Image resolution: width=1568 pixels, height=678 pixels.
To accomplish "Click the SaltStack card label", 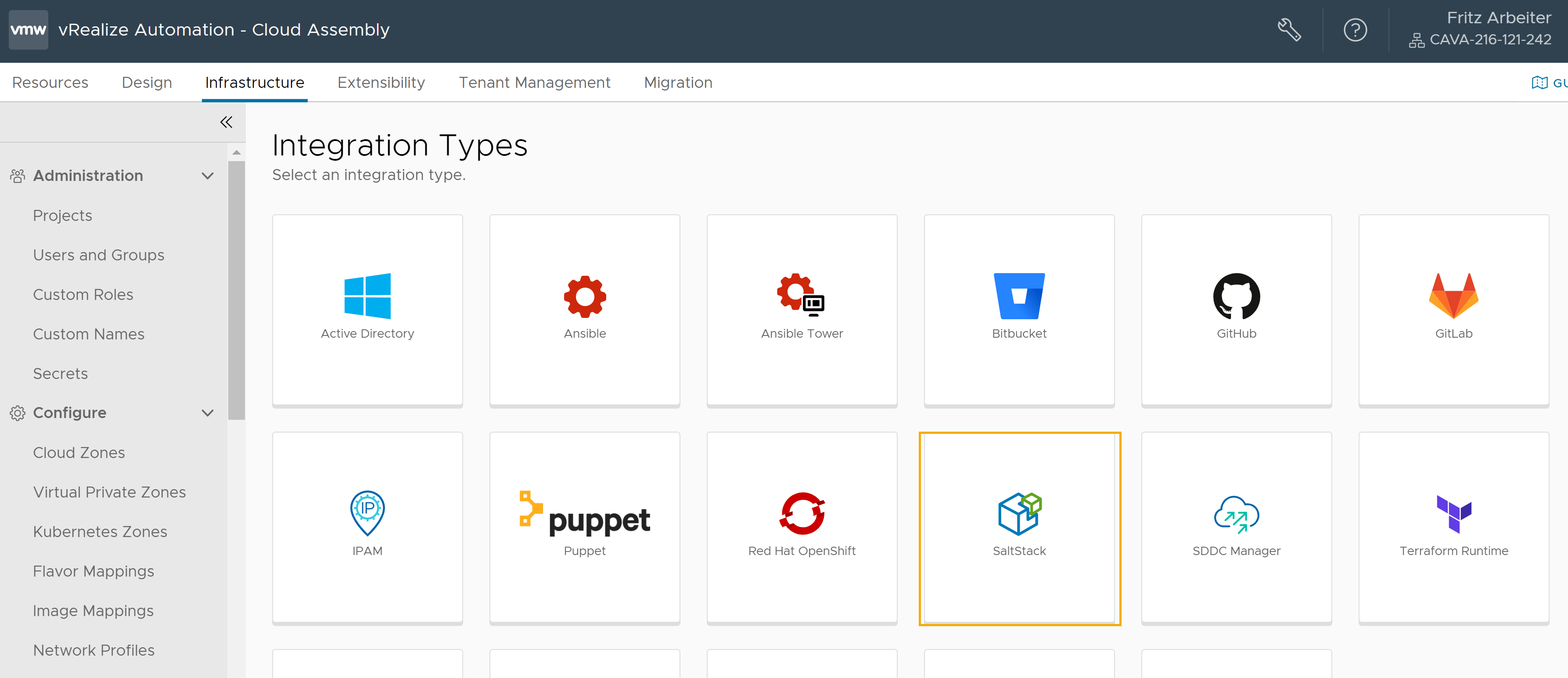I will (1020, 551).
